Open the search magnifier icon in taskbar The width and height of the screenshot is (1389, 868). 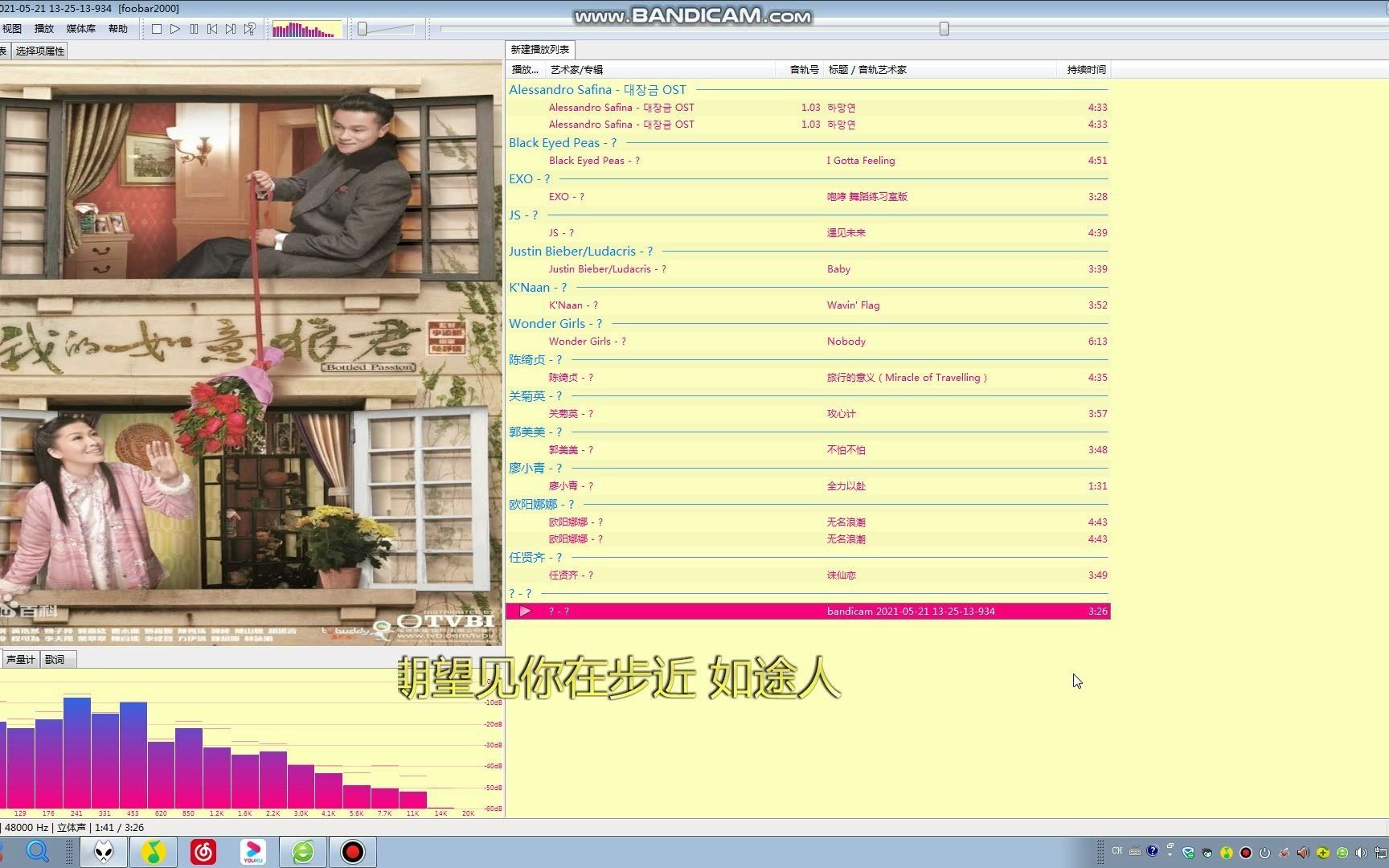tap(37, 851)
